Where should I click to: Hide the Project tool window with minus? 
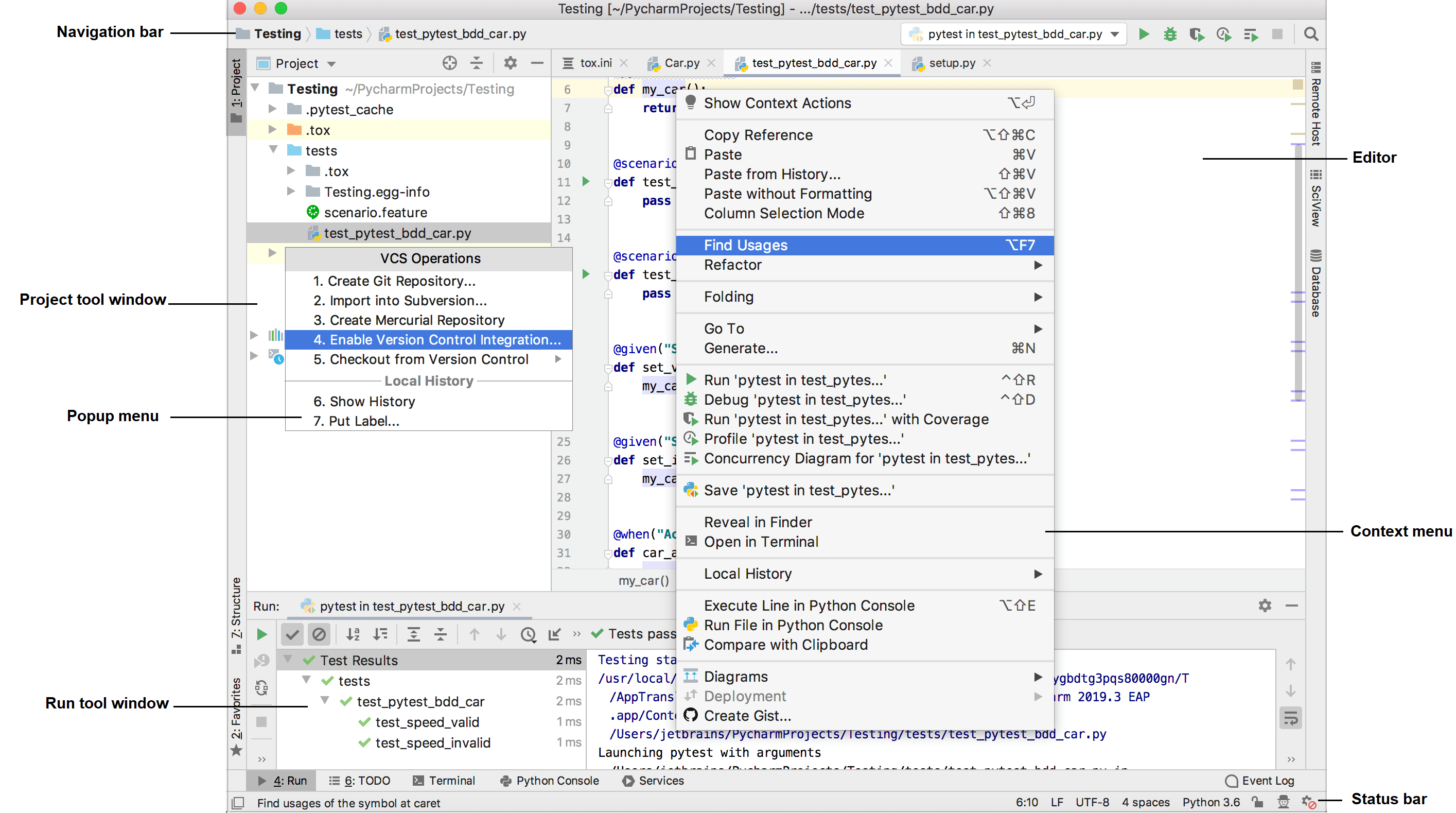537,63
